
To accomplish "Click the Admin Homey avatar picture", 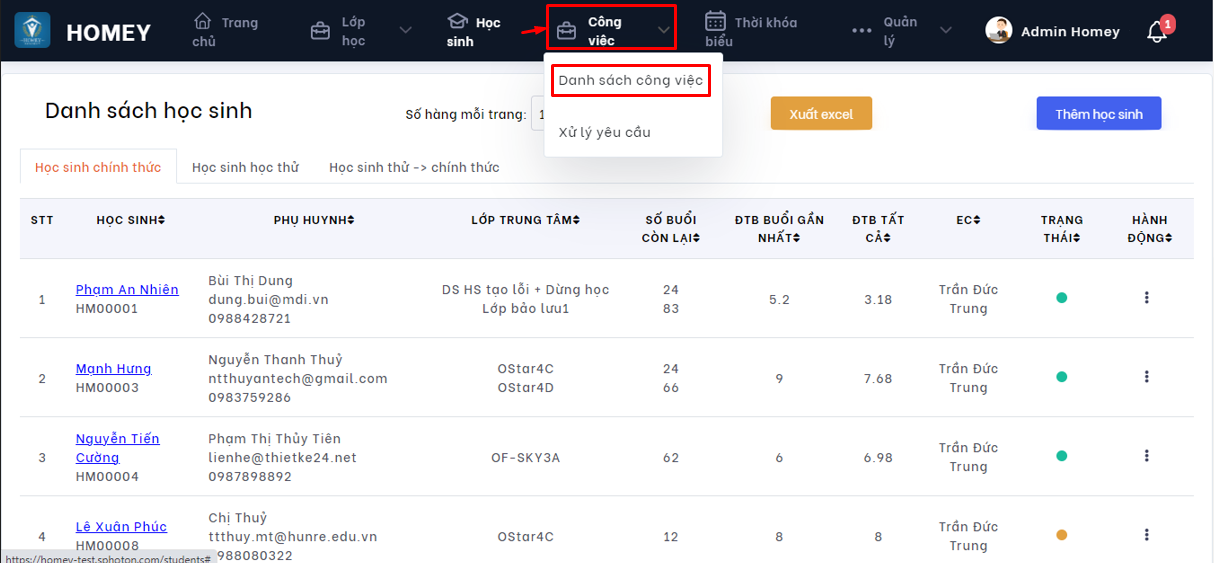I will click(998, 31).
